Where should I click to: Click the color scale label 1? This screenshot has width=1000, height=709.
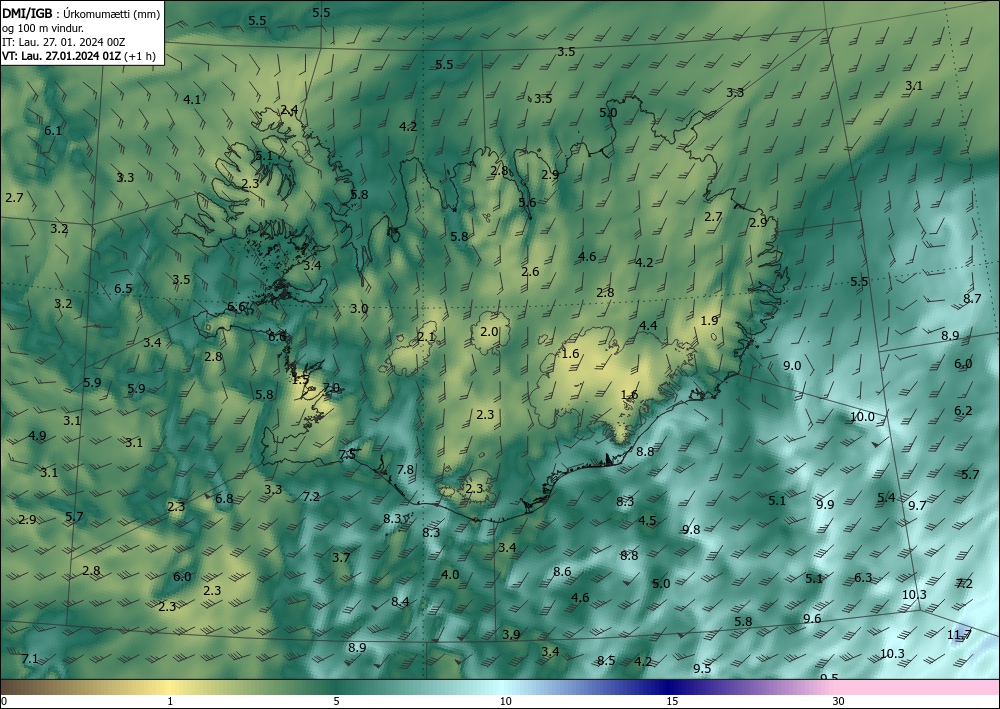170,702
